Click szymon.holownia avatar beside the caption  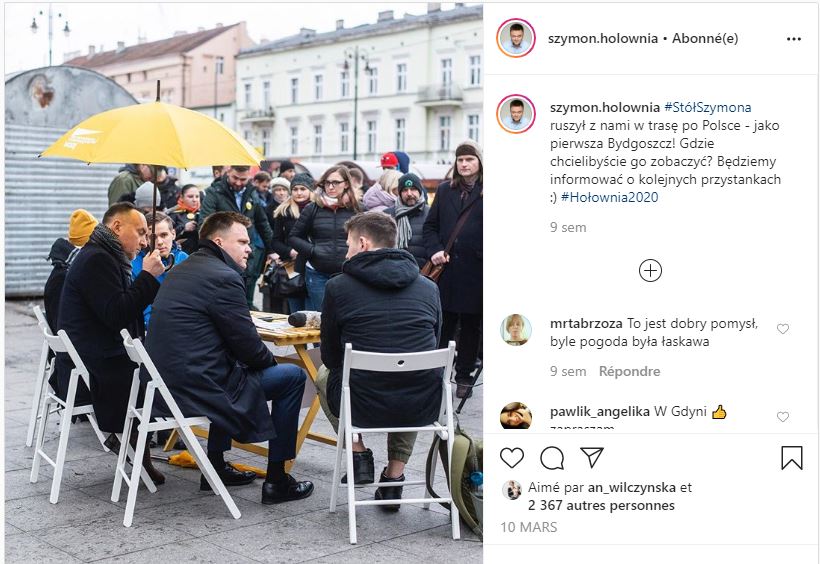[516, 114]
